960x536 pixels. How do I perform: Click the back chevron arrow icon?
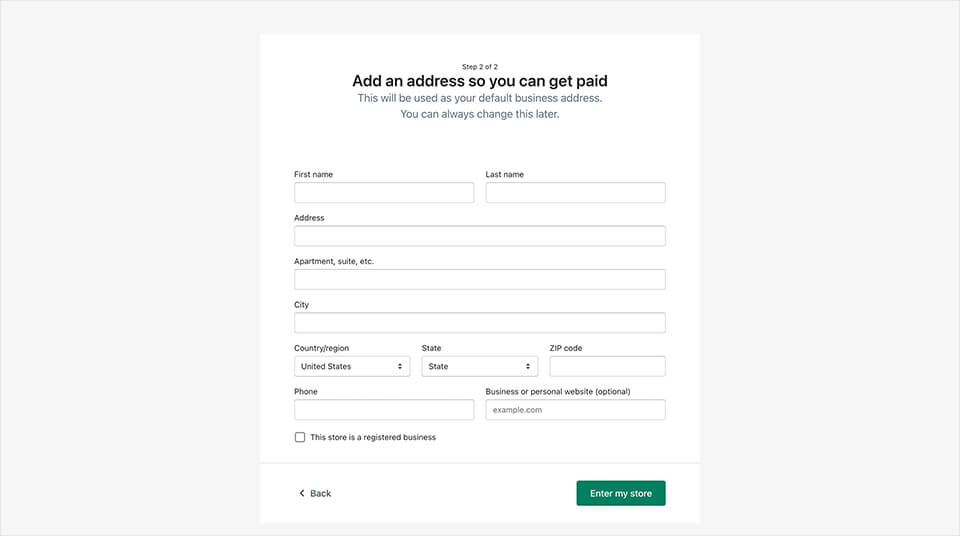pyautogui.click(x=302, y=493)
